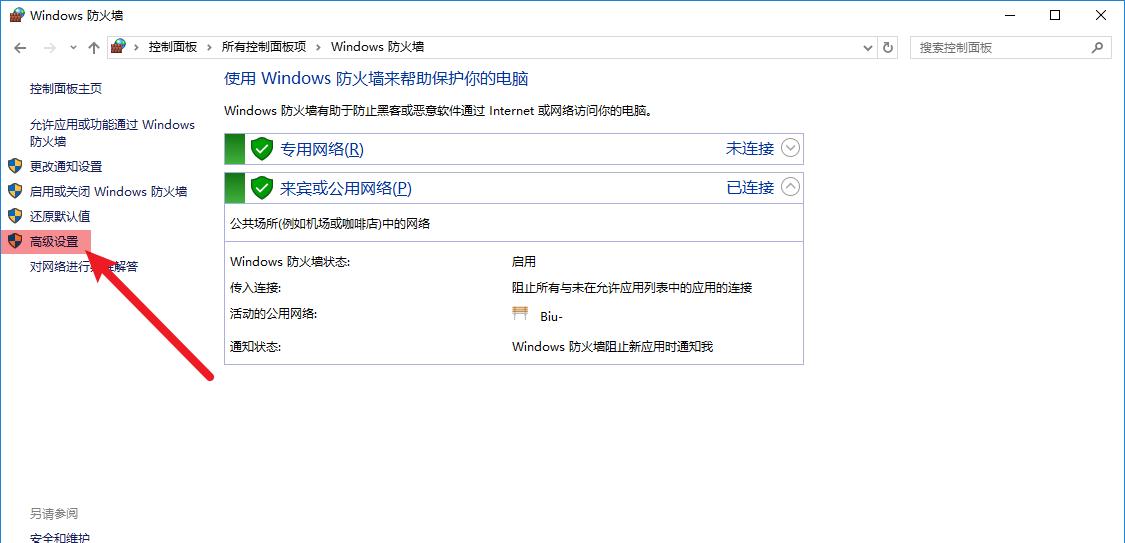Click the forward navigation arrow
This screenshot has height=543, width=1125.
tap(50, 47)
